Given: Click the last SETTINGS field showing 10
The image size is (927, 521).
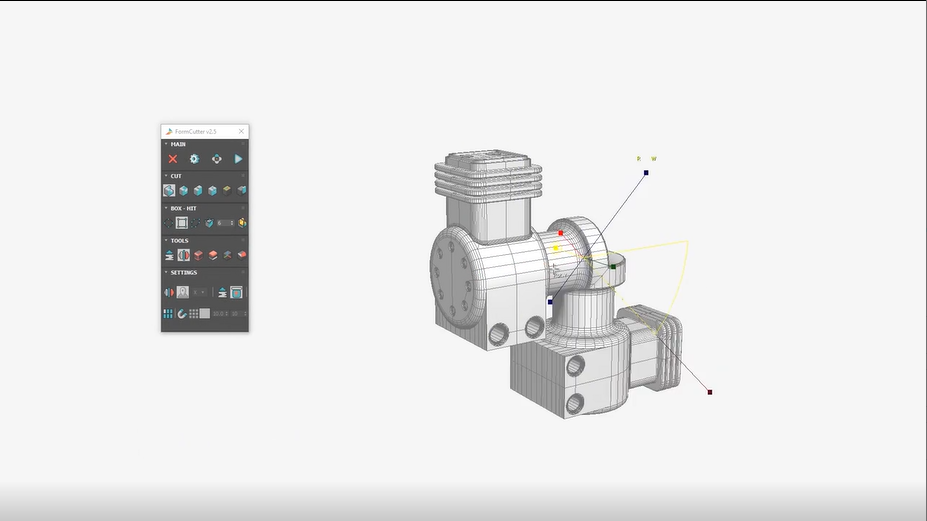Looking at the screenshot, I should (238, 313).
